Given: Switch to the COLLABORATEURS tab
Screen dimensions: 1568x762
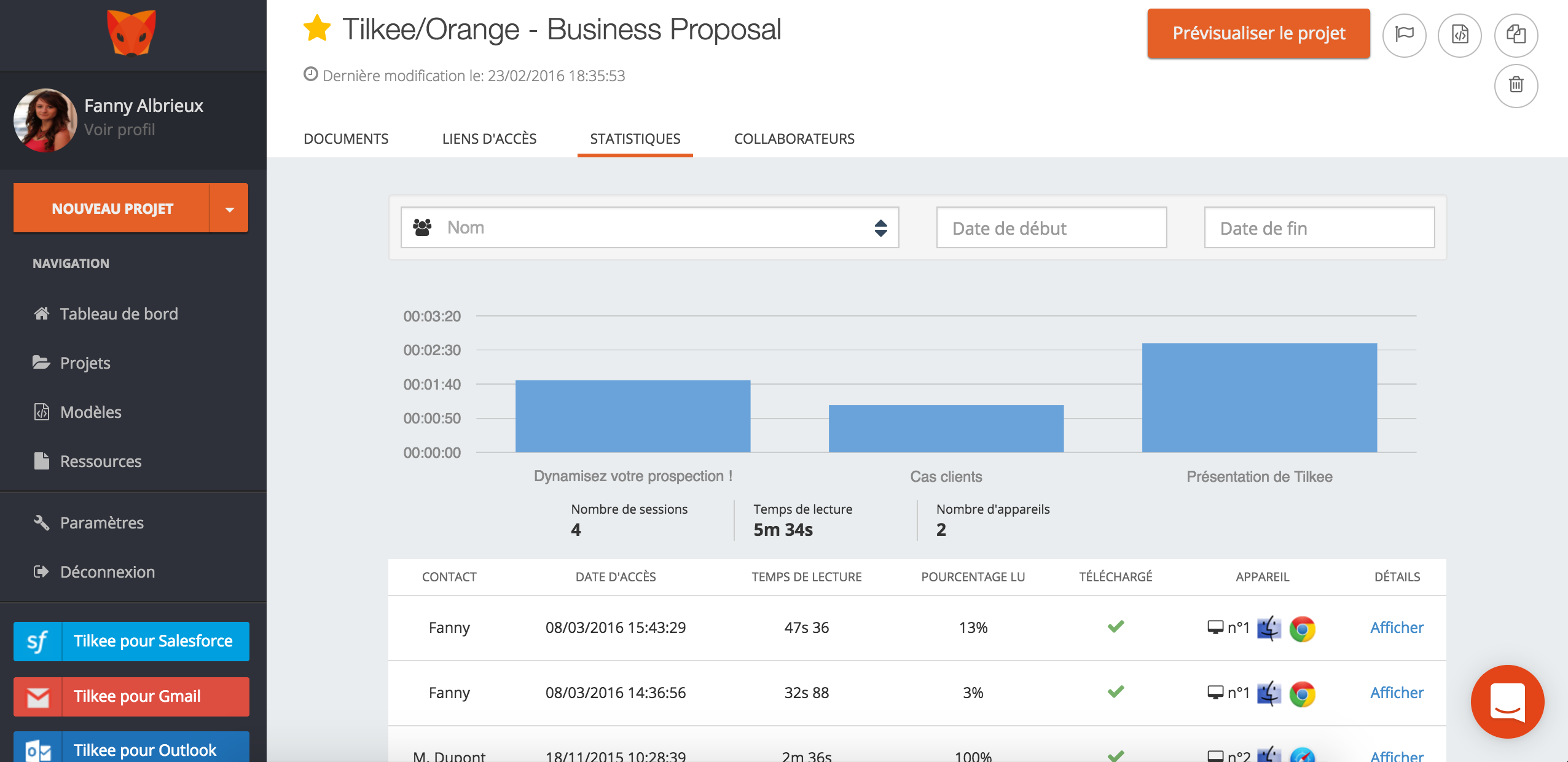Looking at the screenshot, I should (794, 139).
